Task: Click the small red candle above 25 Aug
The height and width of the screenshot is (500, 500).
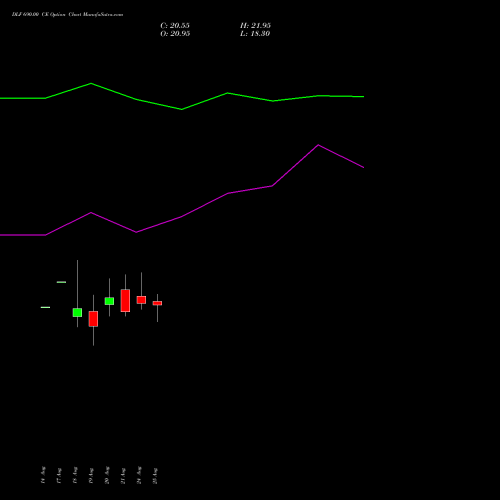Action: coord(157,303)
